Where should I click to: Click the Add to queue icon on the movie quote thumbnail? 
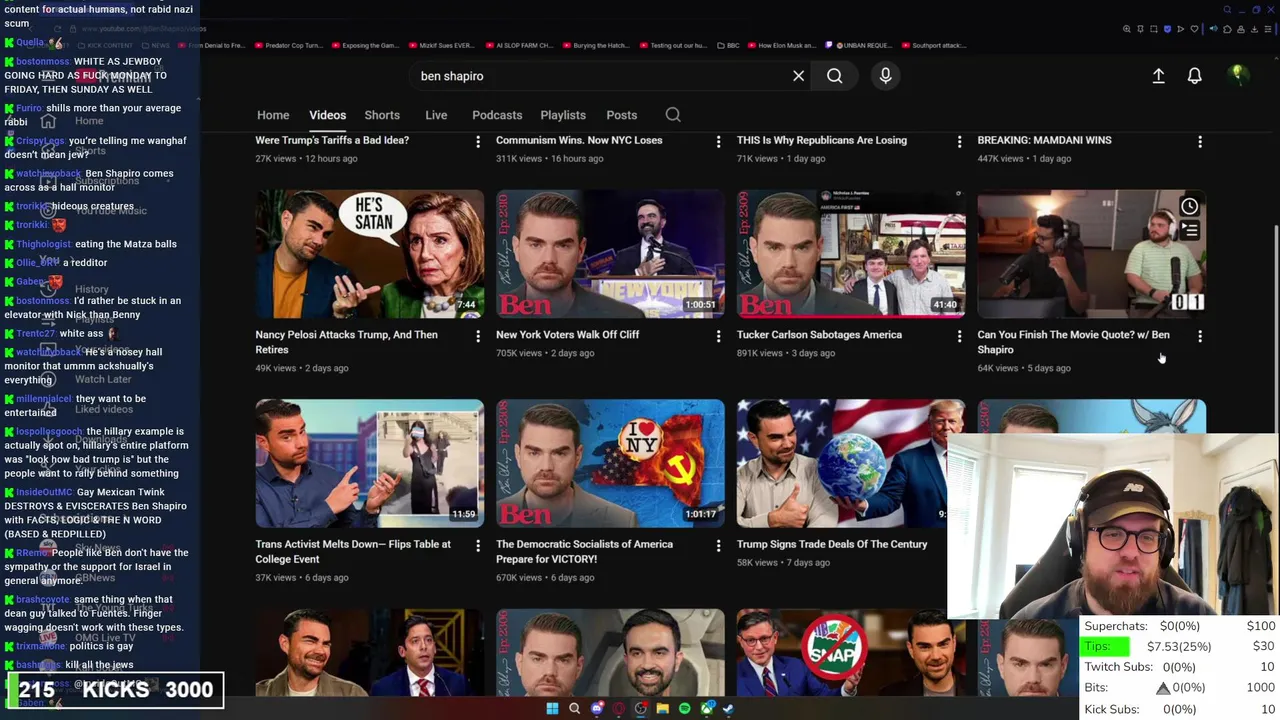(x=1189, y=230)
